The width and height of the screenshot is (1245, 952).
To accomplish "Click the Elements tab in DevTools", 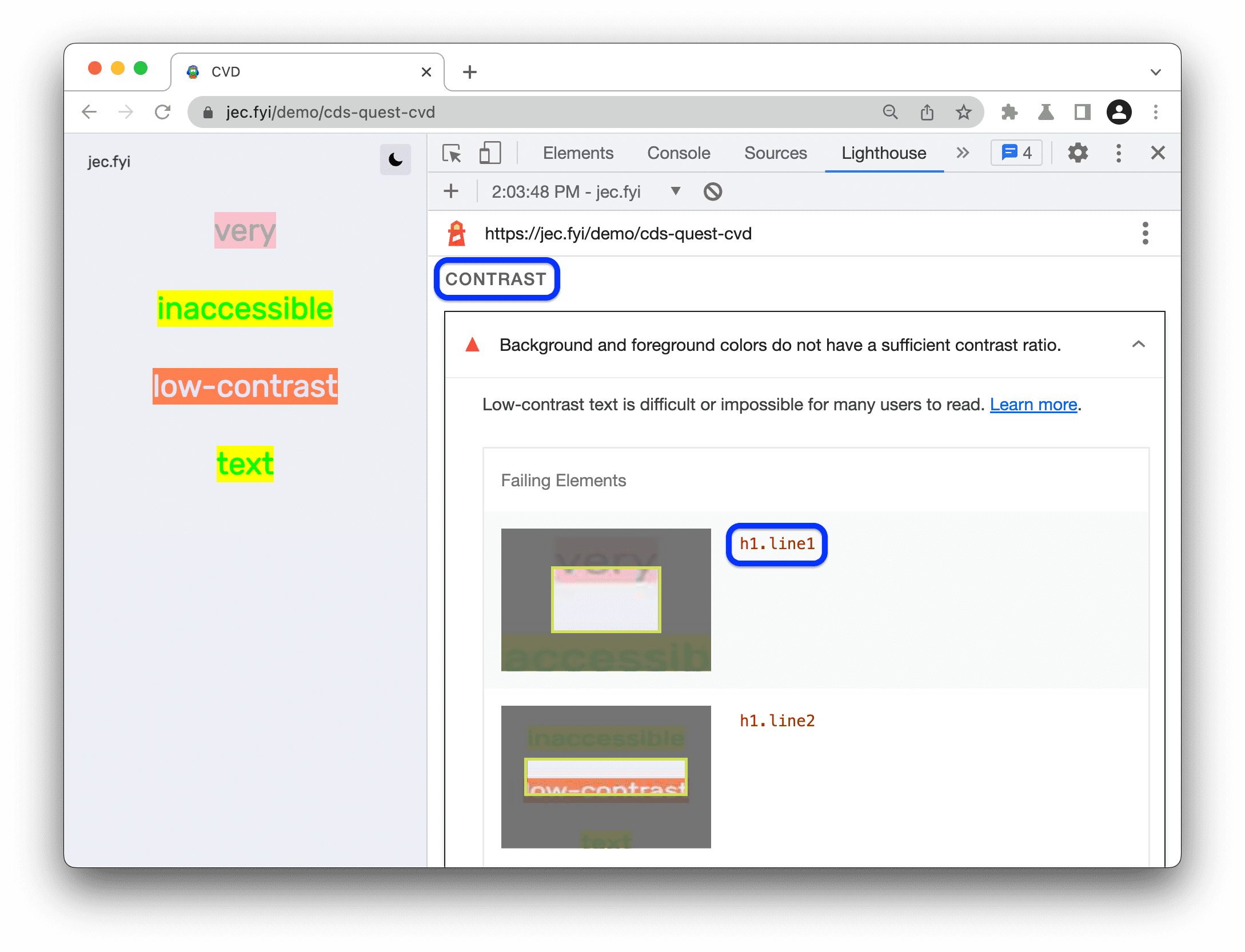I will click(x=579, y=153).
